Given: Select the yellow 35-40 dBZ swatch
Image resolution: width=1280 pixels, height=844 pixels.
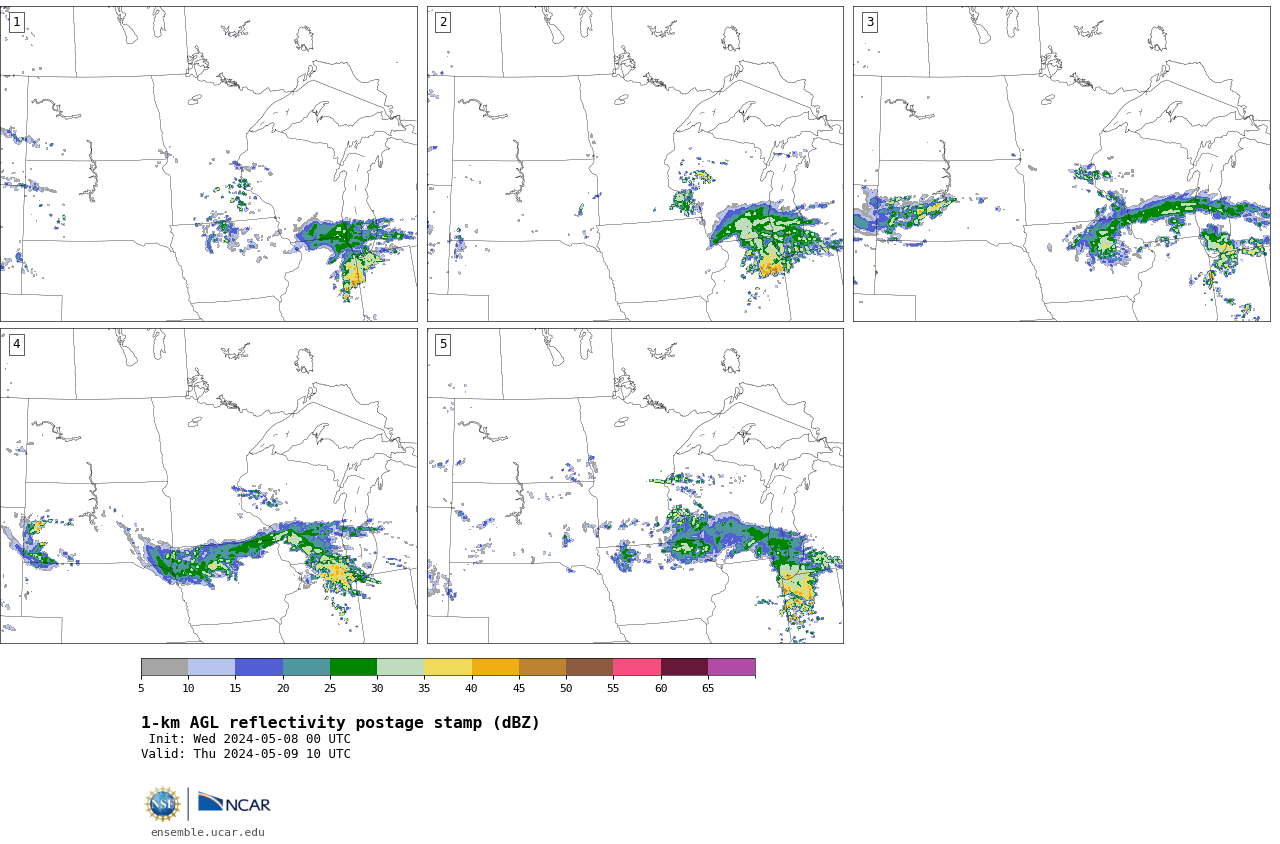Looking at the screenshot, I should coord(448,667).
